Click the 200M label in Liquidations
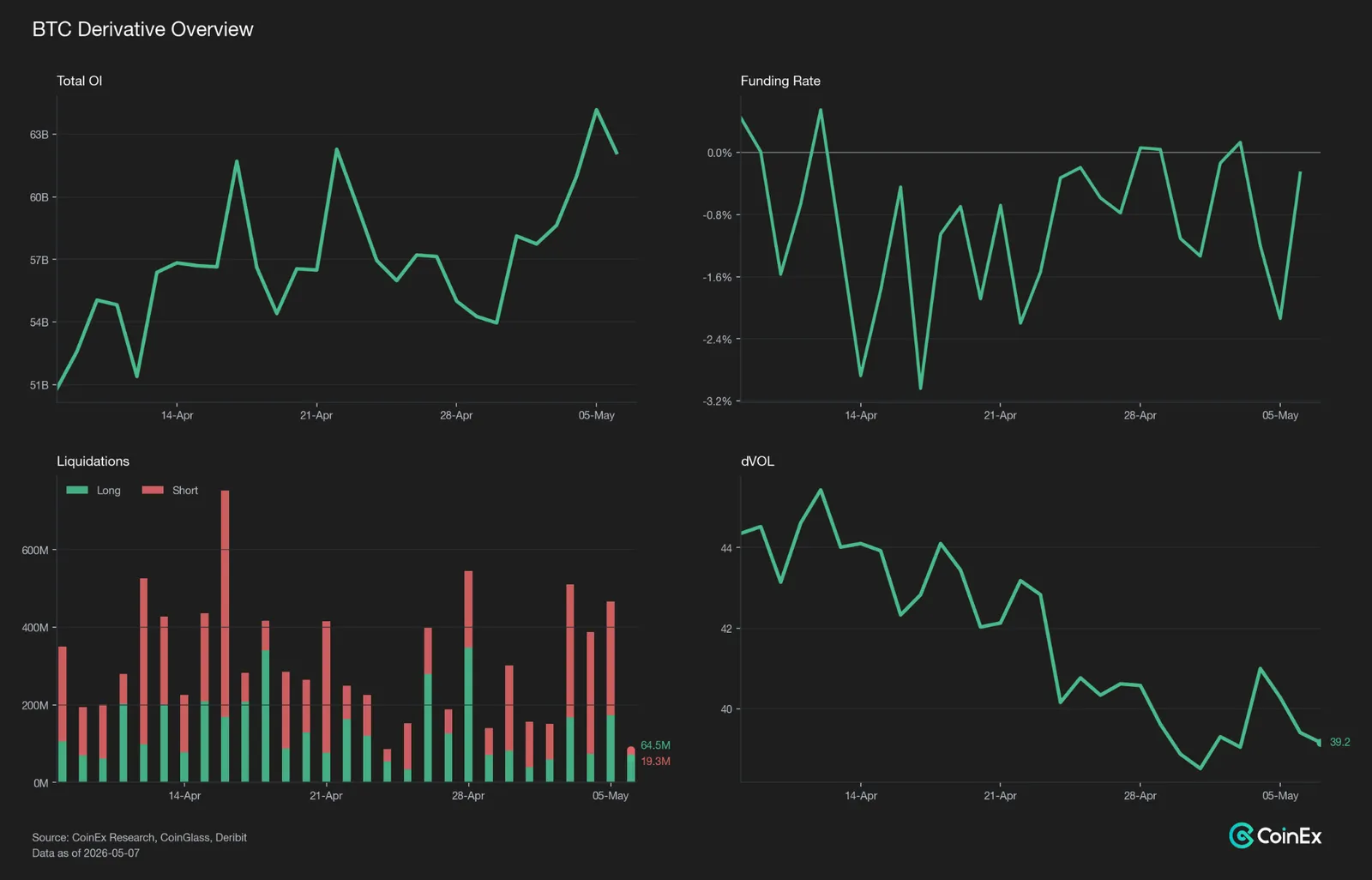 coord(35,706)
